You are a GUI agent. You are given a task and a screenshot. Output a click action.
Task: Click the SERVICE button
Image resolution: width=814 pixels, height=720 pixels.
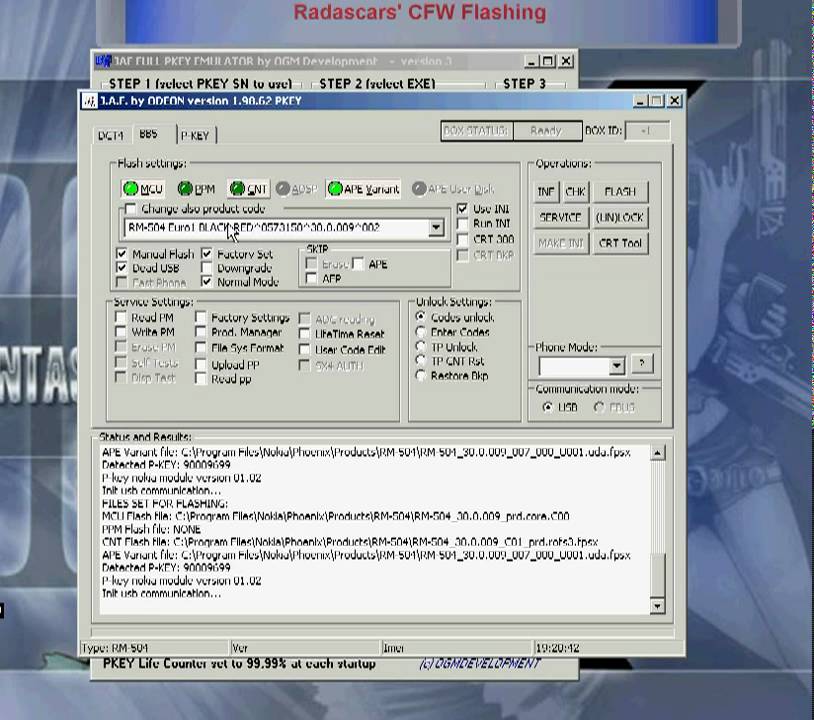pos(561,217)
